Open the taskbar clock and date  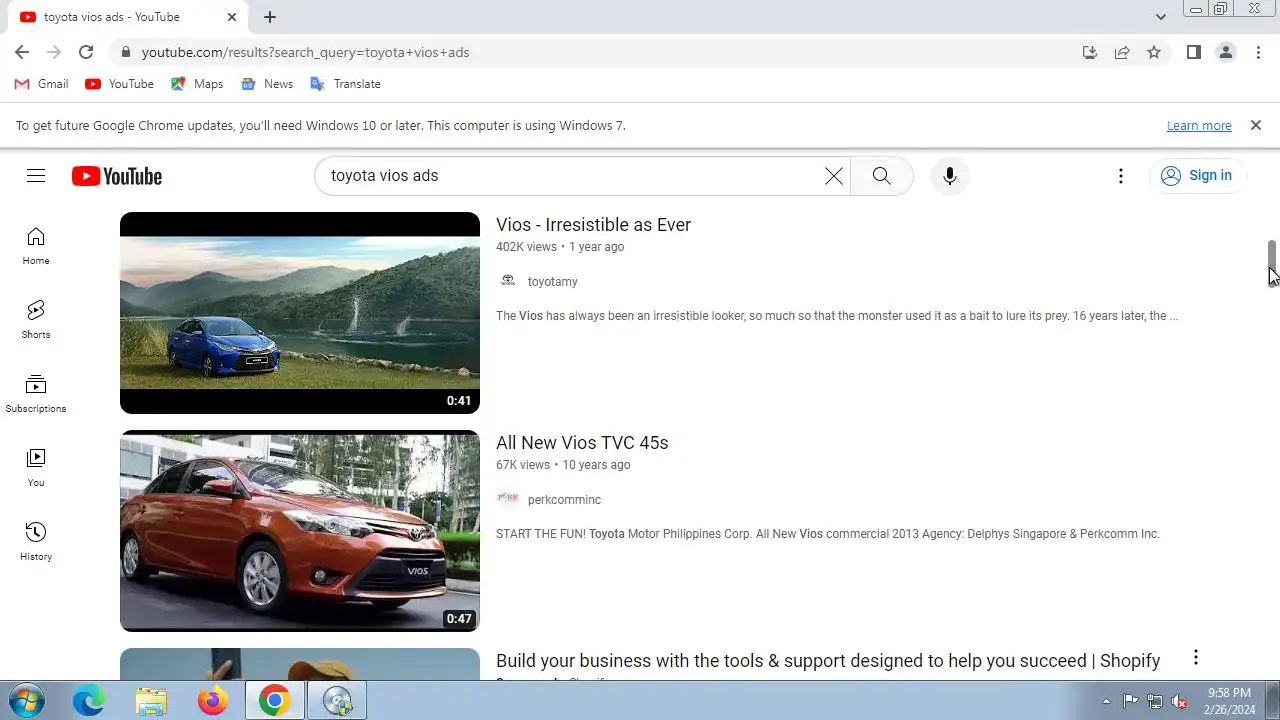point(1229,701)
